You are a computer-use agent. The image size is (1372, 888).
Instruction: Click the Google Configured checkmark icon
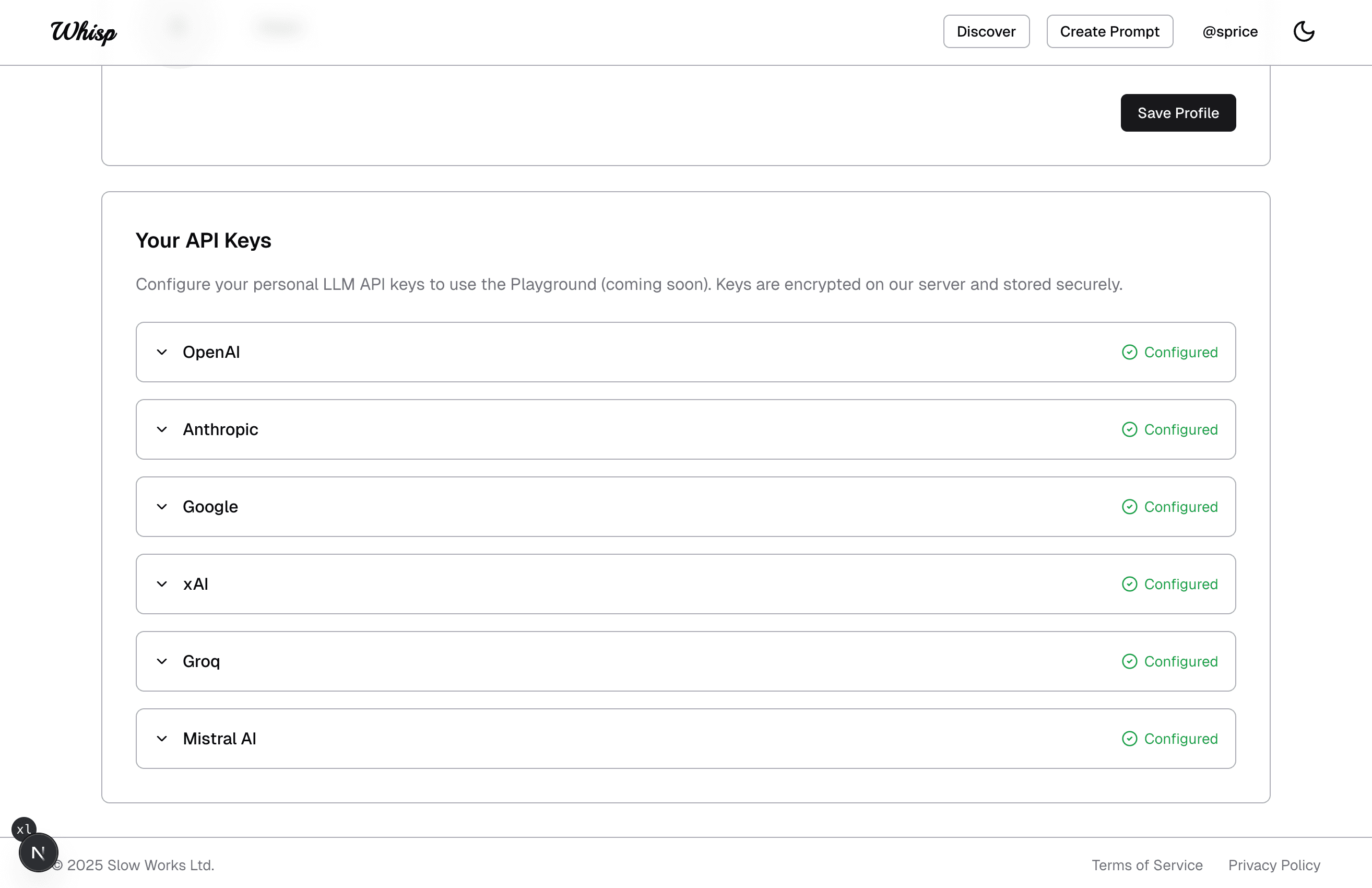[x=1129, y=507]
